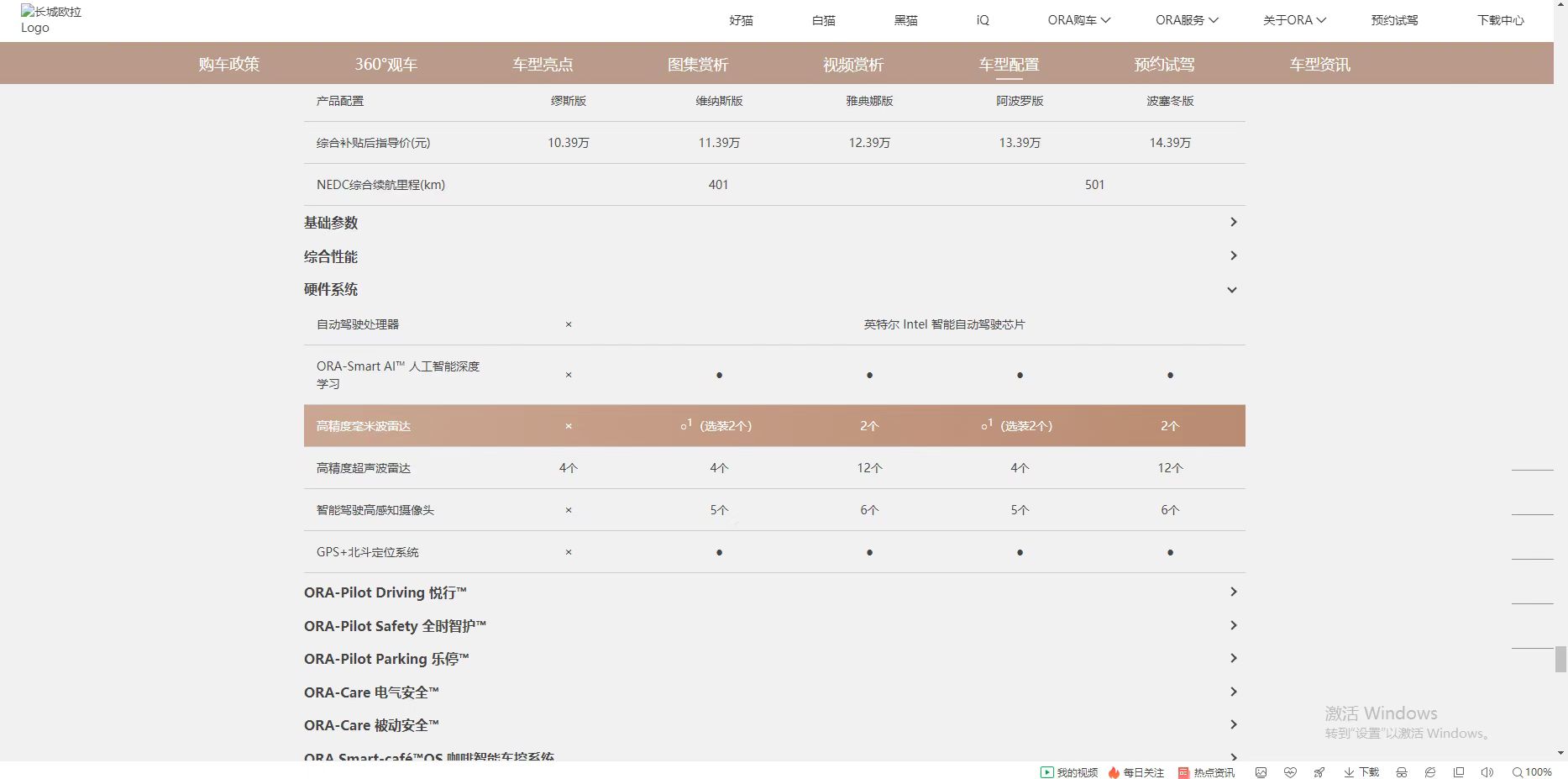Open the 关于ORA dropdown menu
Screen dimensions: 1568x779
[1294, 20]
